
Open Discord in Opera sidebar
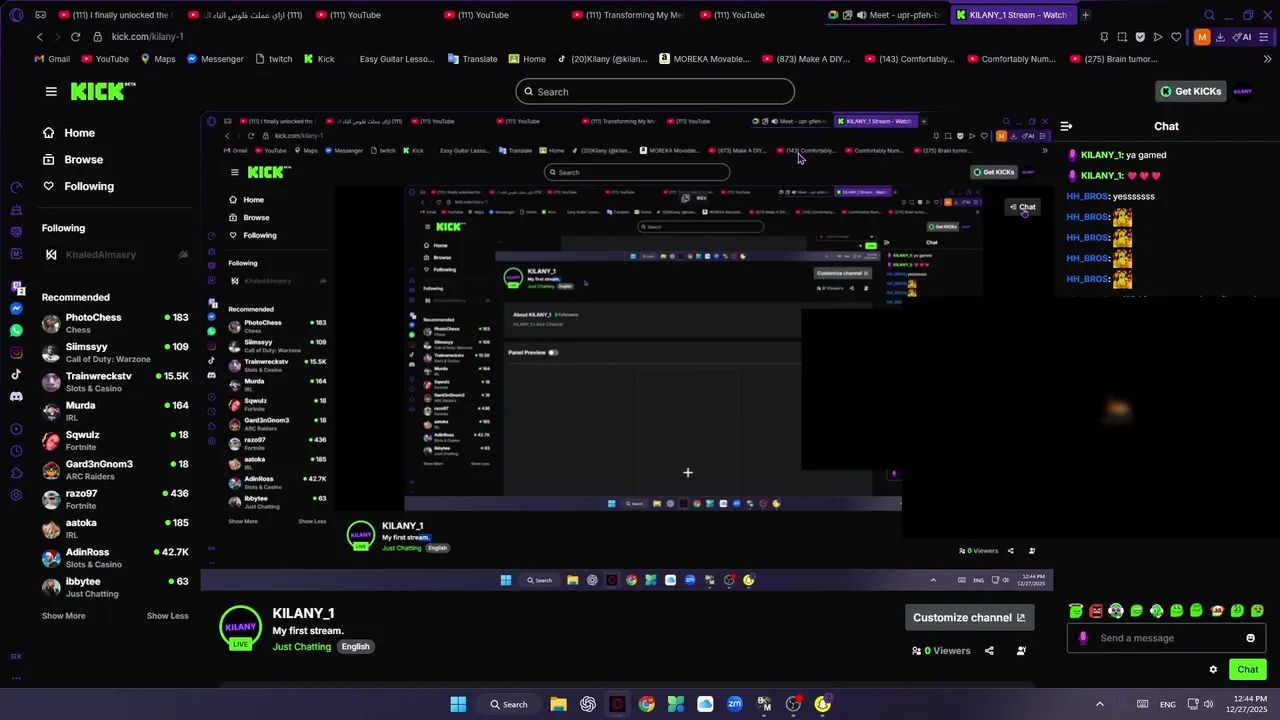pyautogui.click(x=16, y=396)
